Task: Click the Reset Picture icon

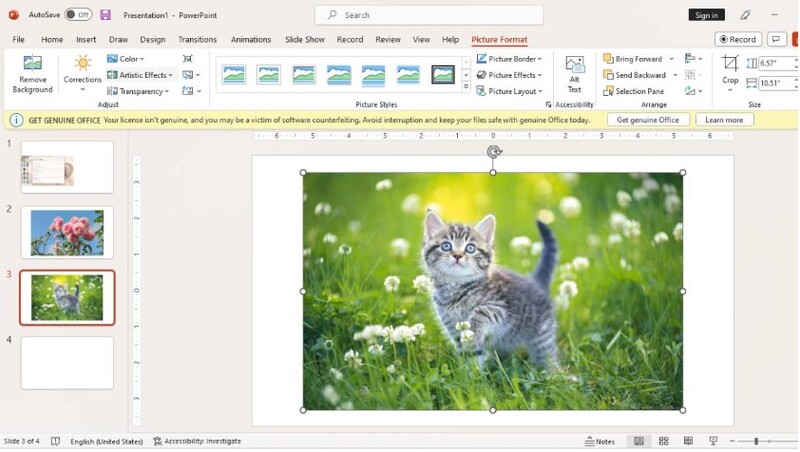Action: pyautogui.click(x=191, y=91)
